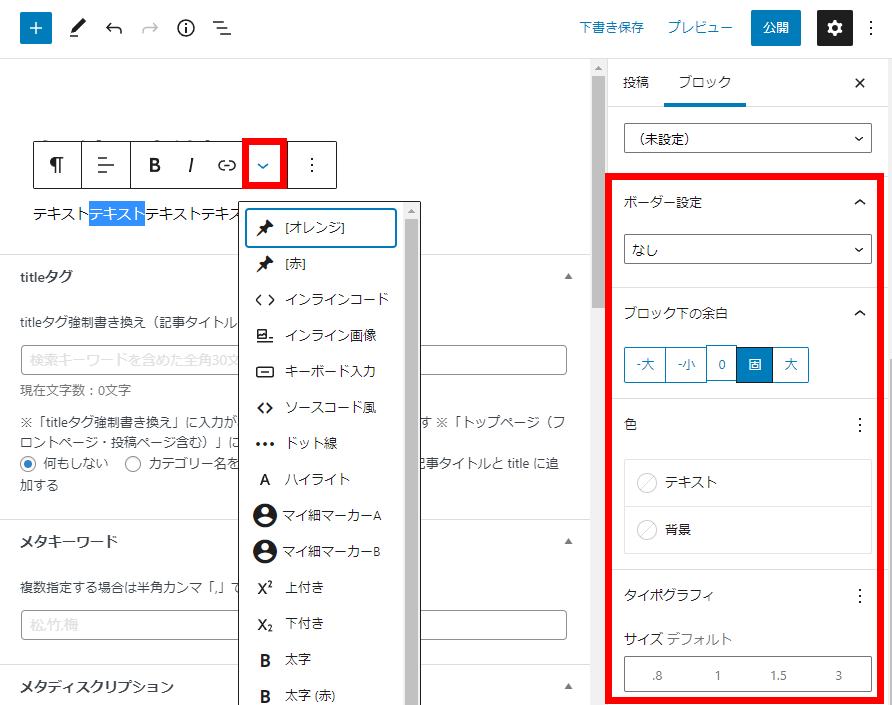Click the paragraph block type icon
This screenshot has width=892, height=705.
coord(57,165)
